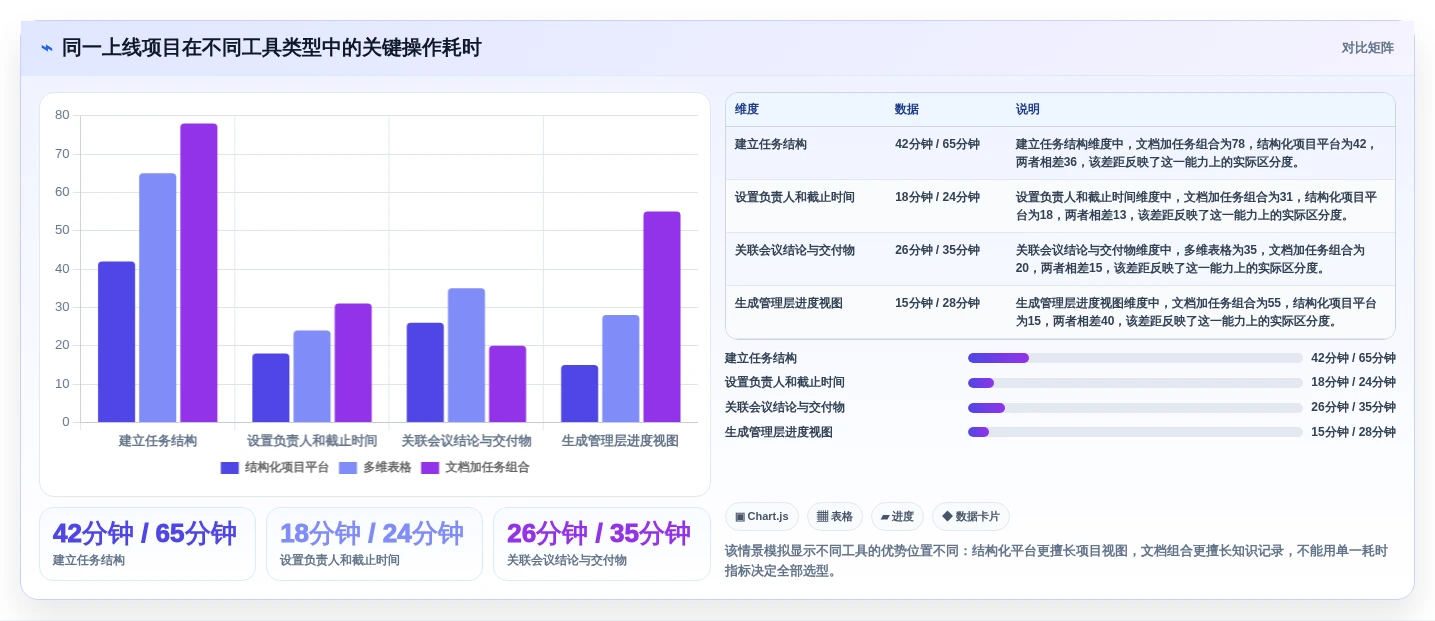
Task: Click the 26分钟 / 35分钟 stat card
Action: (601, 544)
